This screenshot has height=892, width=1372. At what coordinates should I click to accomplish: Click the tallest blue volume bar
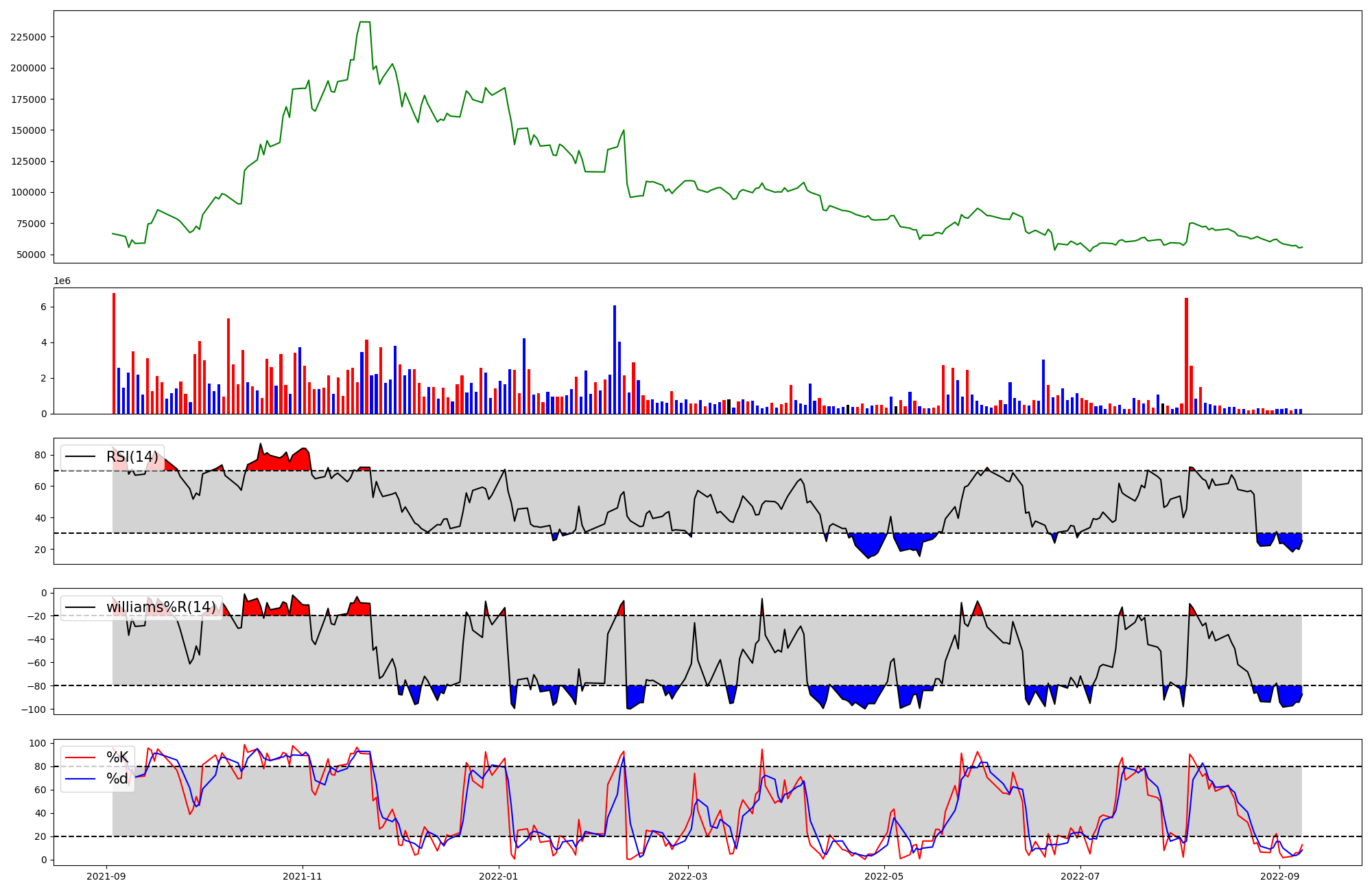click(x=615, y=360)
